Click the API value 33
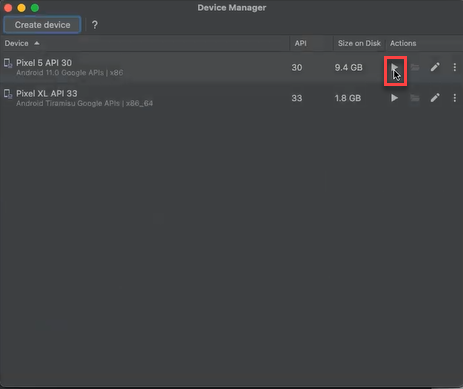This screenshot has width=463, height=389. pos(297,98)
